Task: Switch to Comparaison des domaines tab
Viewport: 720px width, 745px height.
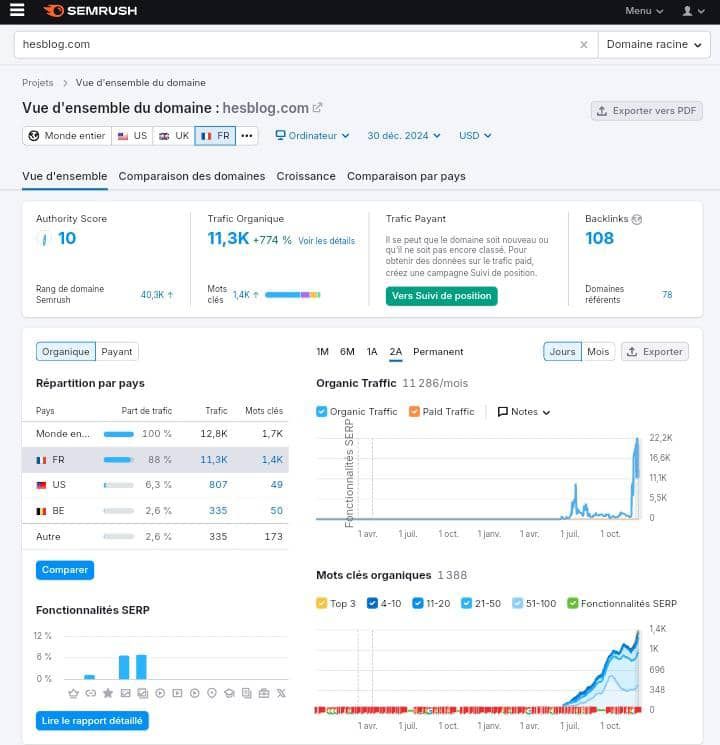Action: 192,176
